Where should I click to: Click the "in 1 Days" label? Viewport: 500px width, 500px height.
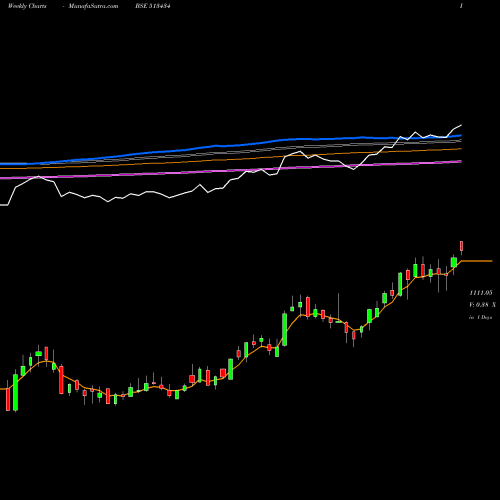(x=481, y=317)
